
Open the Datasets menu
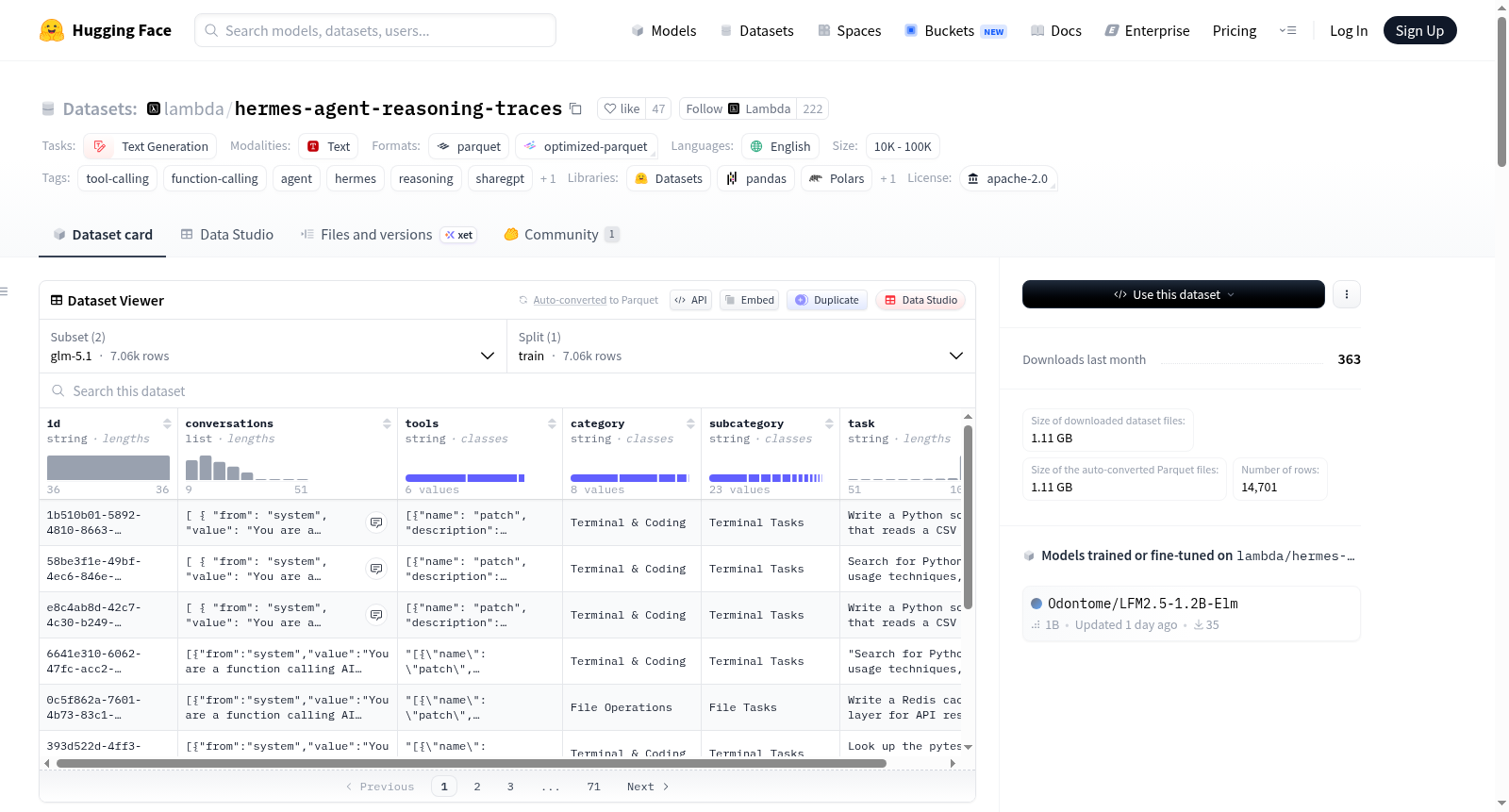(x=757, y=30)
